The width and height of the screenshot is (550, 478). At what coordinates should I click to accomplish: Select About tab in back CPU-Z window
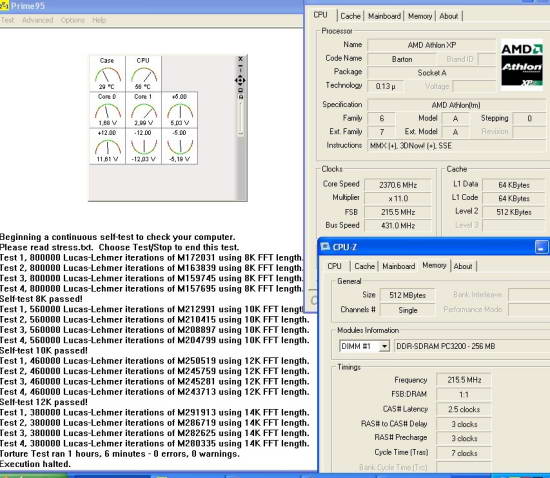tap(449, 16)
